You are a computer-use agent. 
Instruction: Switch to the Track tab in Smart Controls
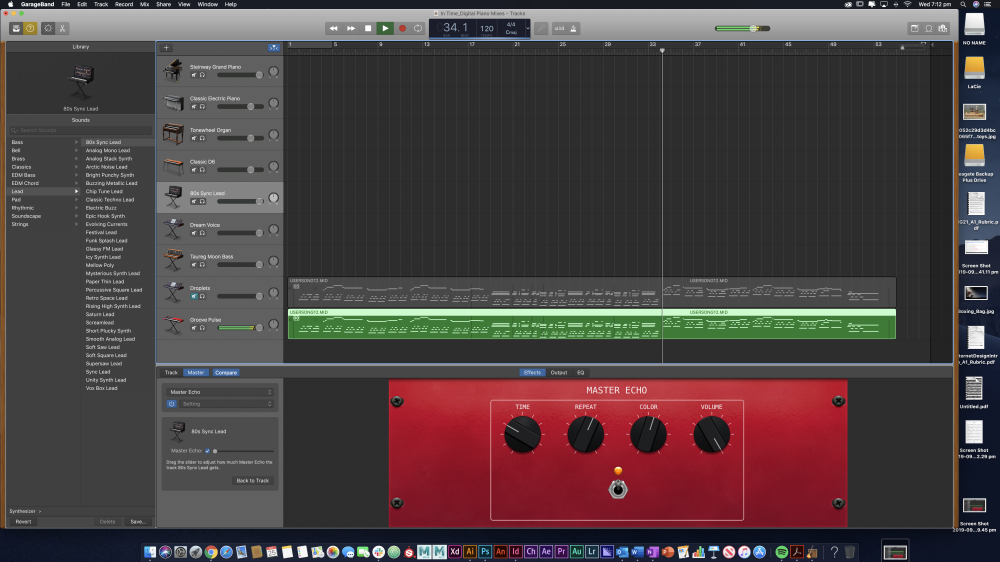click(x=172, y=373)
